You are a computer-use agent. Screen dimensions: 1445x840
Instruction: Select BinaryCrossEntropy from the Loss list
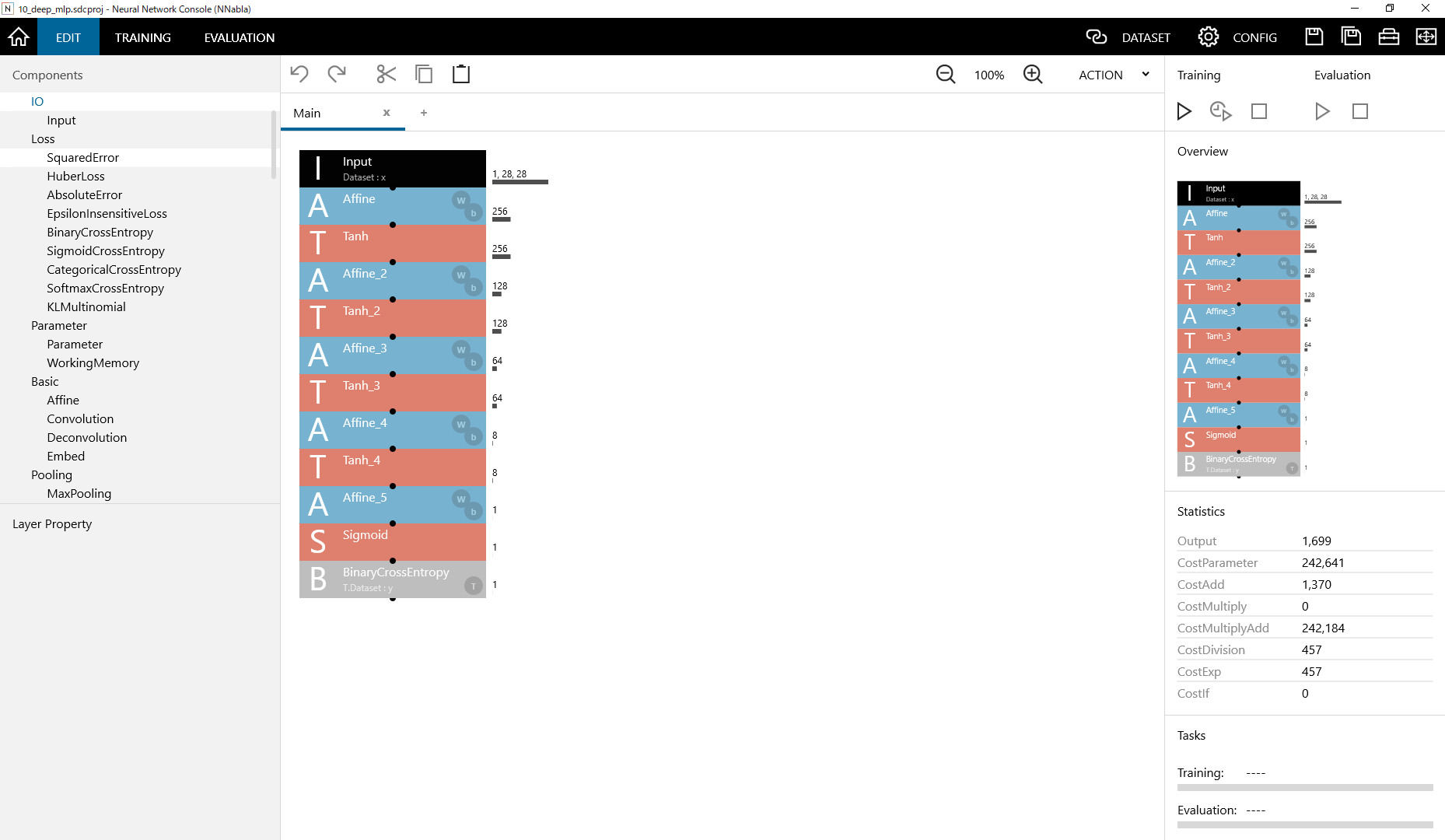tap(100, 232)
